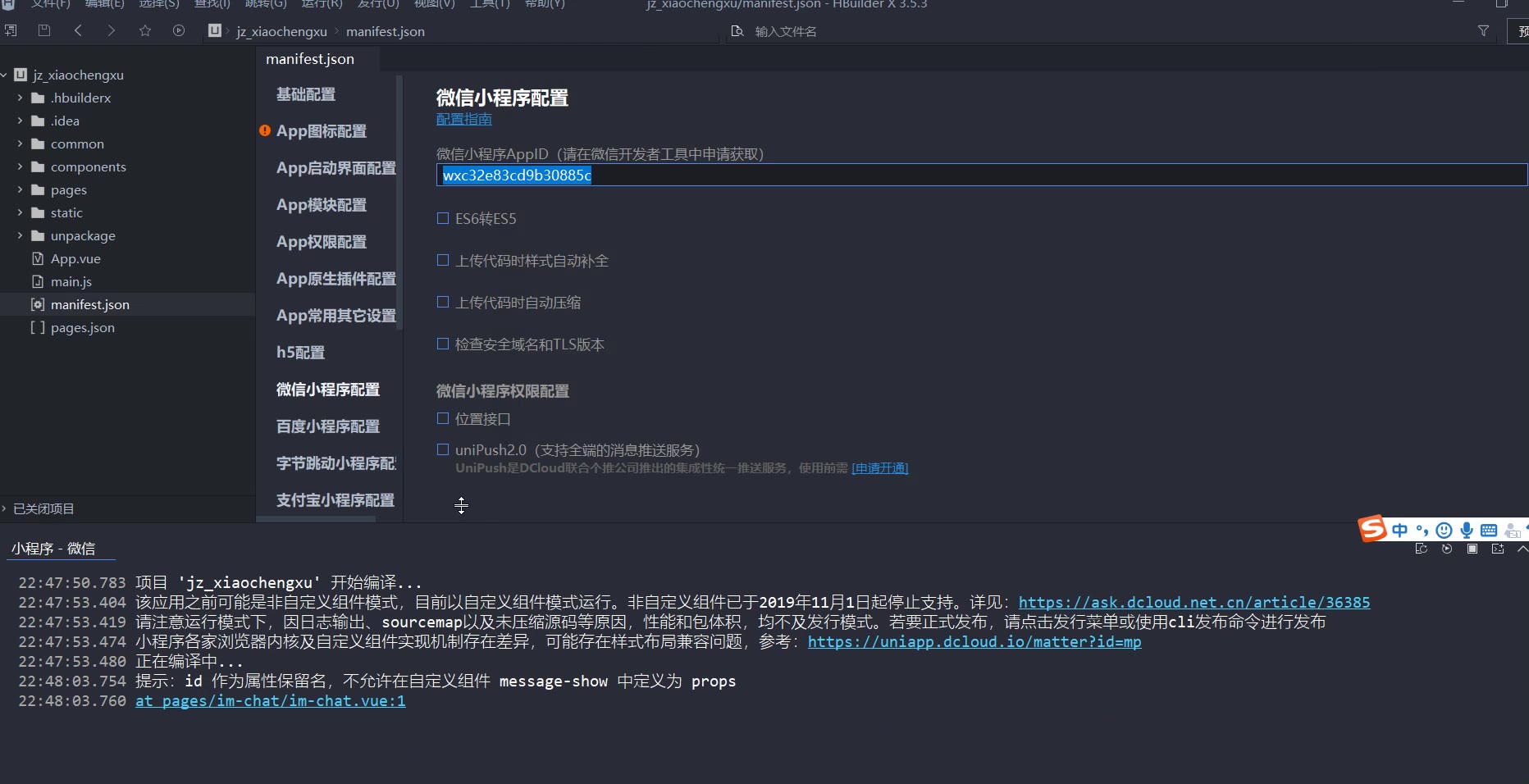Viewport: 1529px width, 784px height.
Task: Enable the ES6转ES5 checkbox
Action: 443,218
